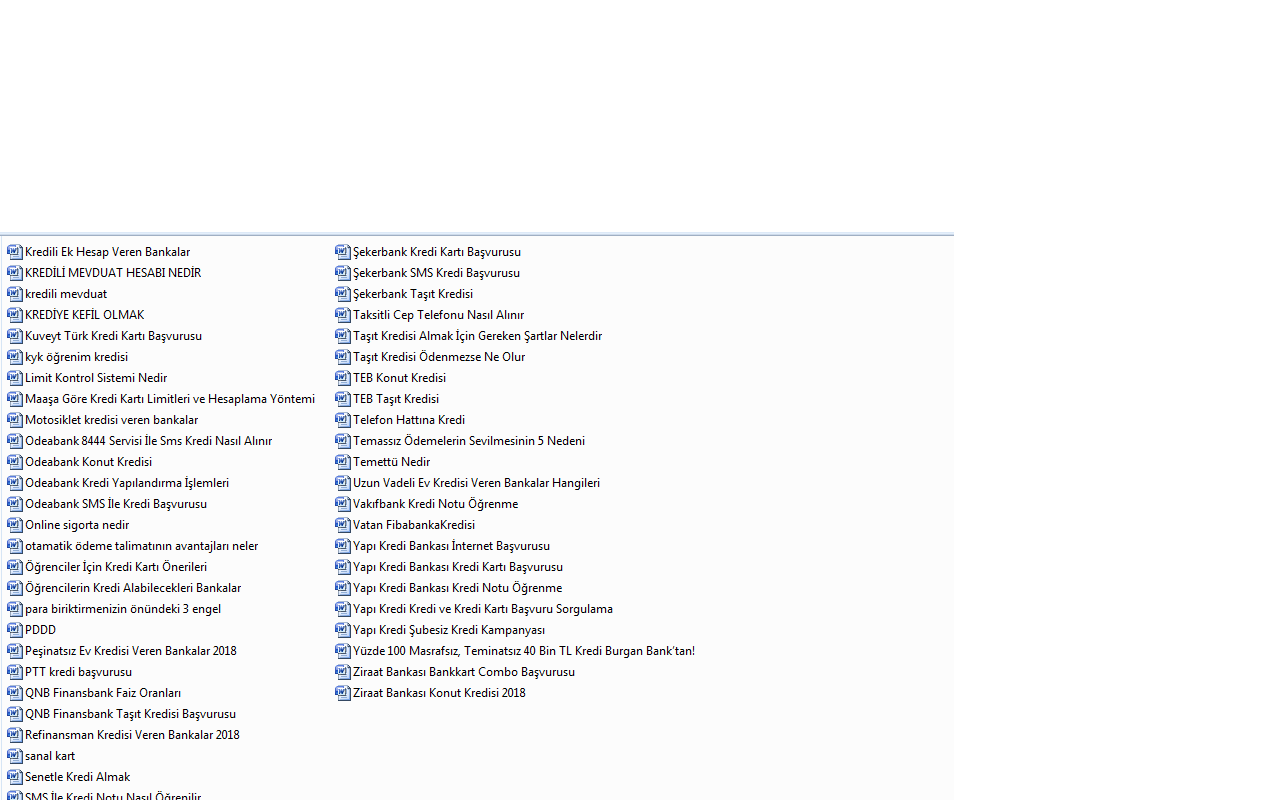Select Peşinatsız Ev Kredisi Veren Bankalar 2018
1280x800 pixels.
tap(131, 651)
